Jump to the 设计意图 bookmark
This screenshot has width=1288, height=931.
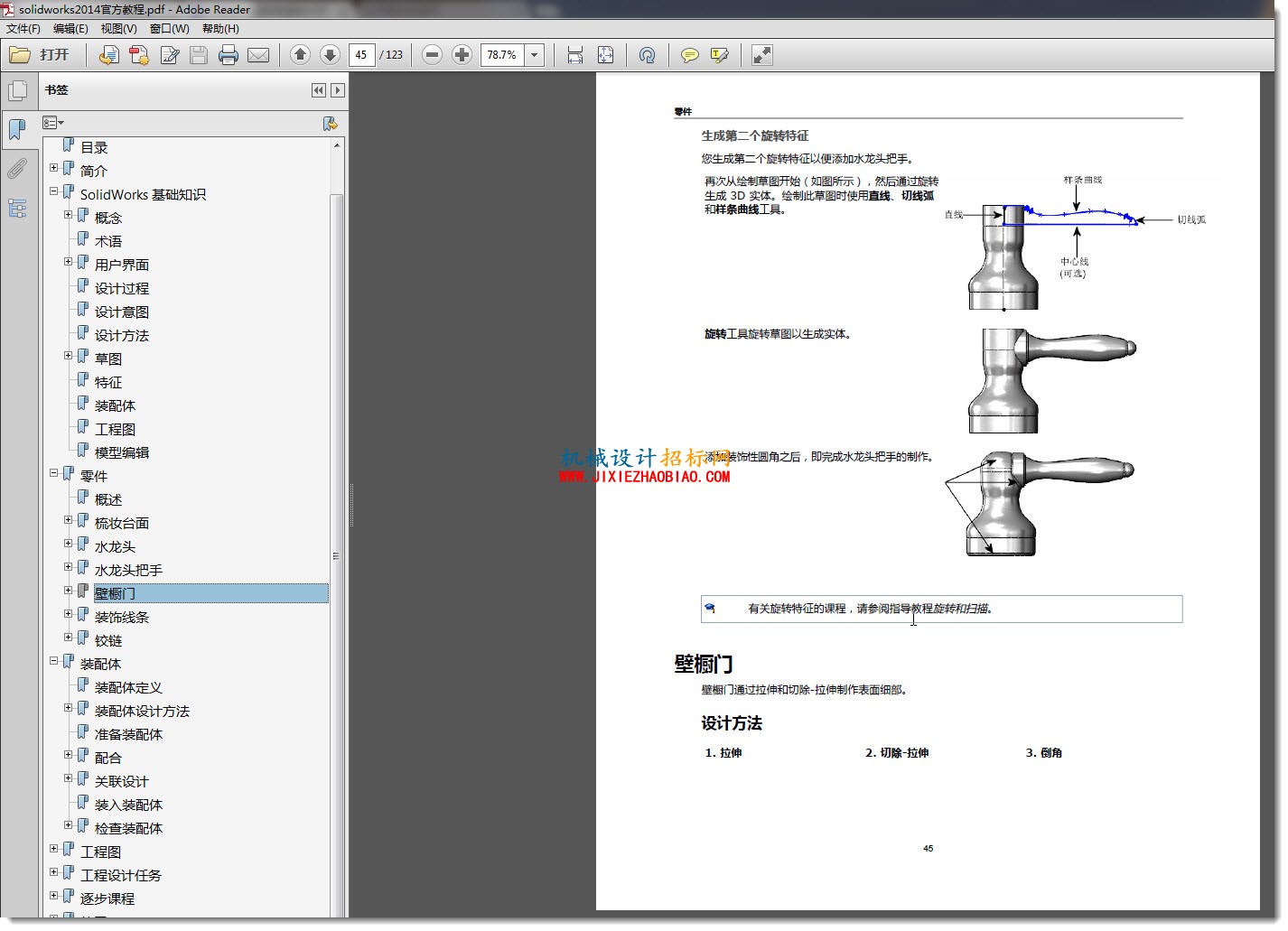tap(122, 312)
